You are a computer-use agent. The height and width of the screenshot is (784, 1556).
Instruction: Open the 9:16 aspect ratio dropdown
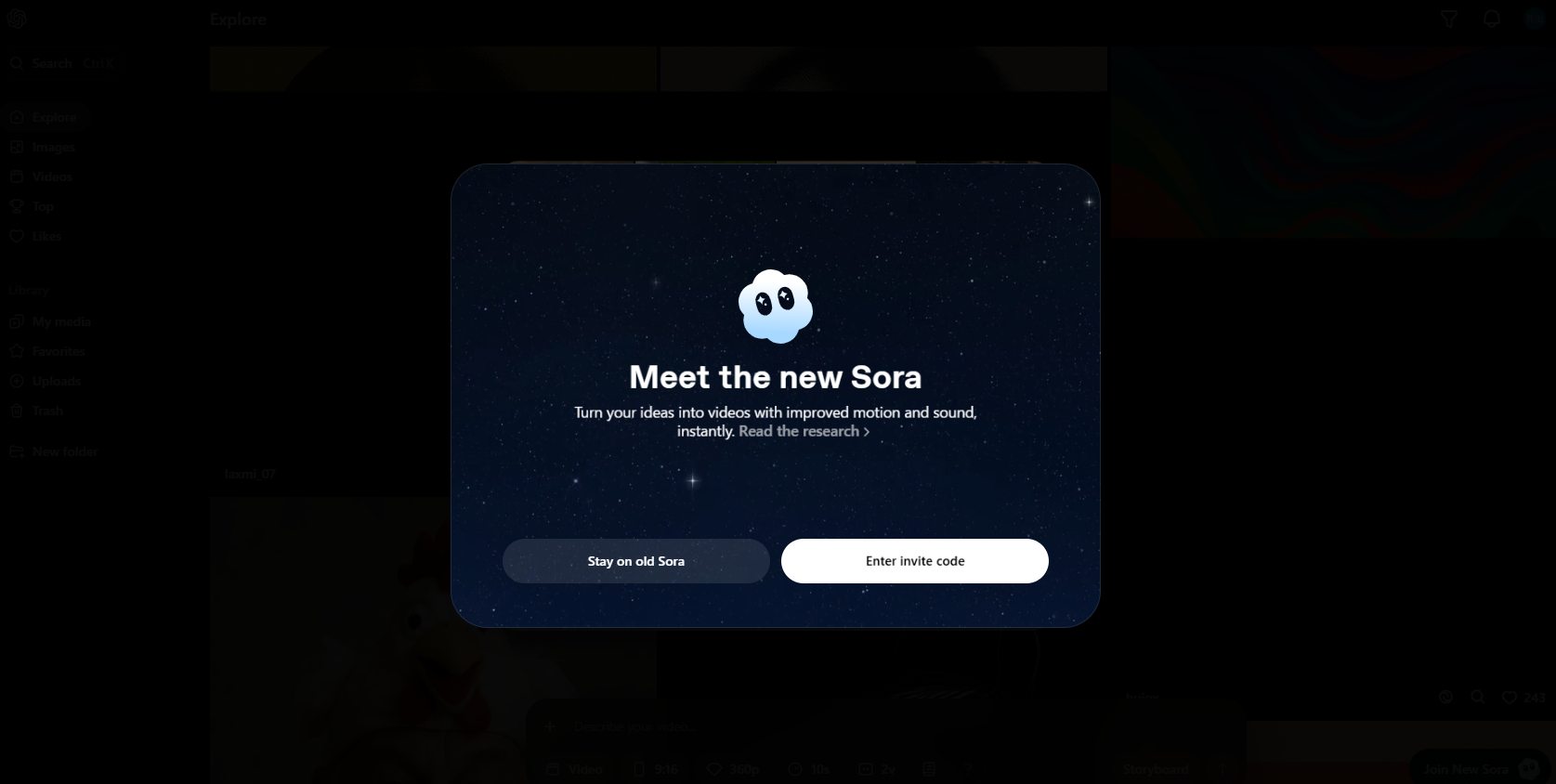click(655, 769)
